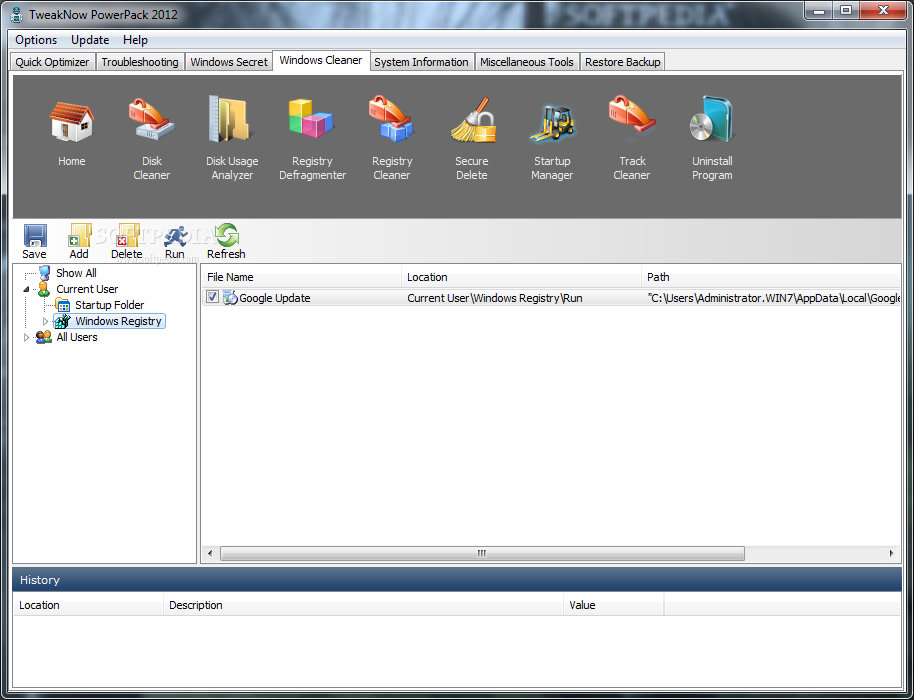Image resolution: width=914 pixels, height=700 pixels.
Task: Maximize the TweakNow PowerPack window
Action: (x=846, y=10)
